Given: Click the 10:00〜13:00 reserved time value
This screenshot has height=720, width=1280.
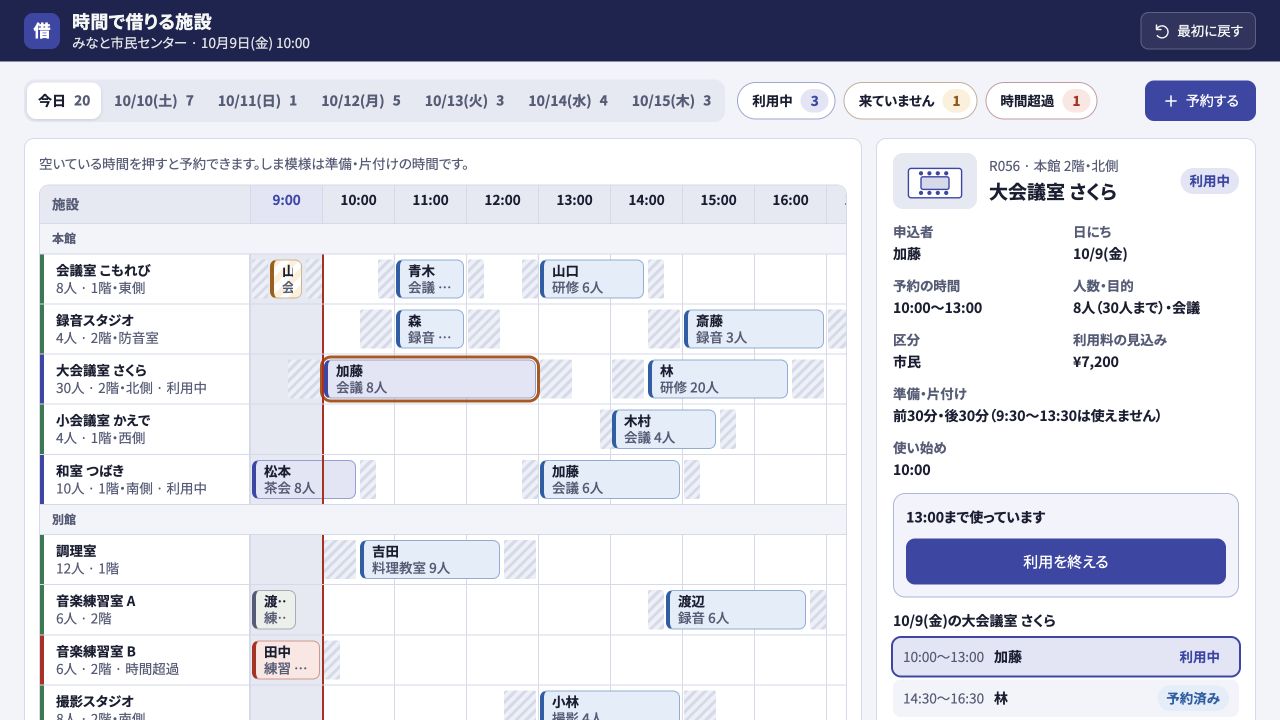Looking at the screenshot, I should pos(937,308).
